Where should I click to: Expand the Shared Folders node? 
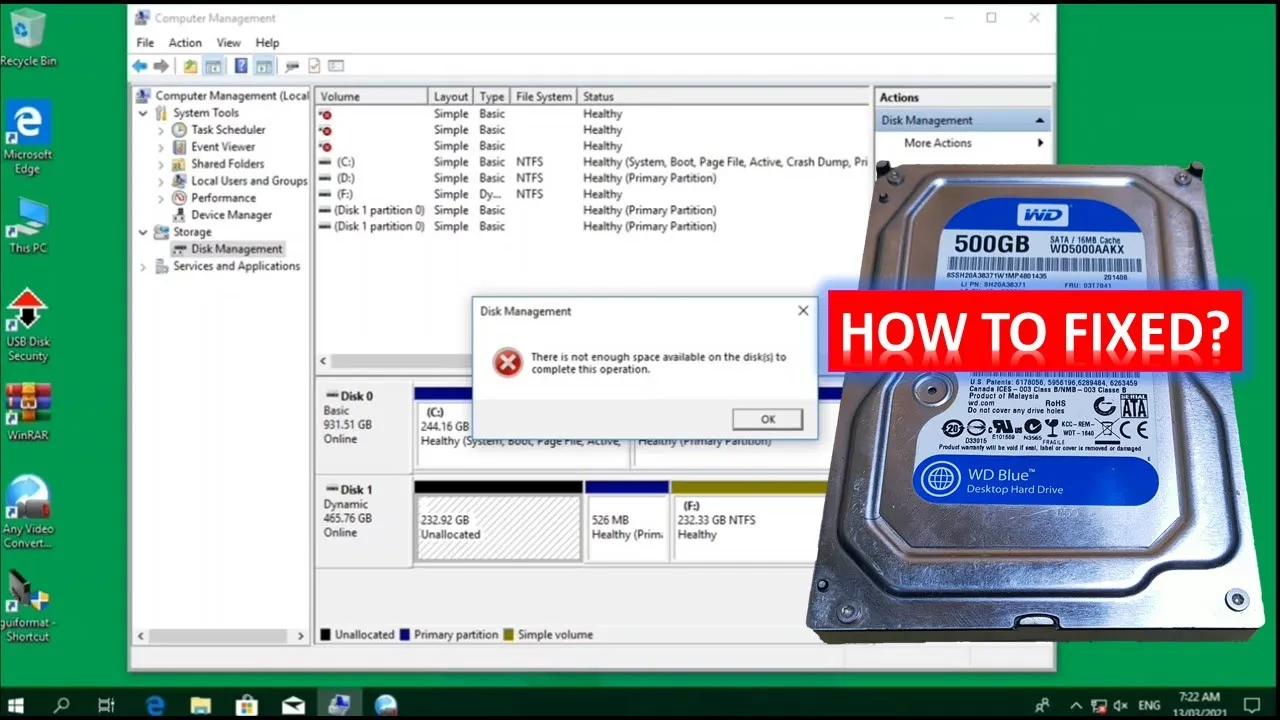161,164
